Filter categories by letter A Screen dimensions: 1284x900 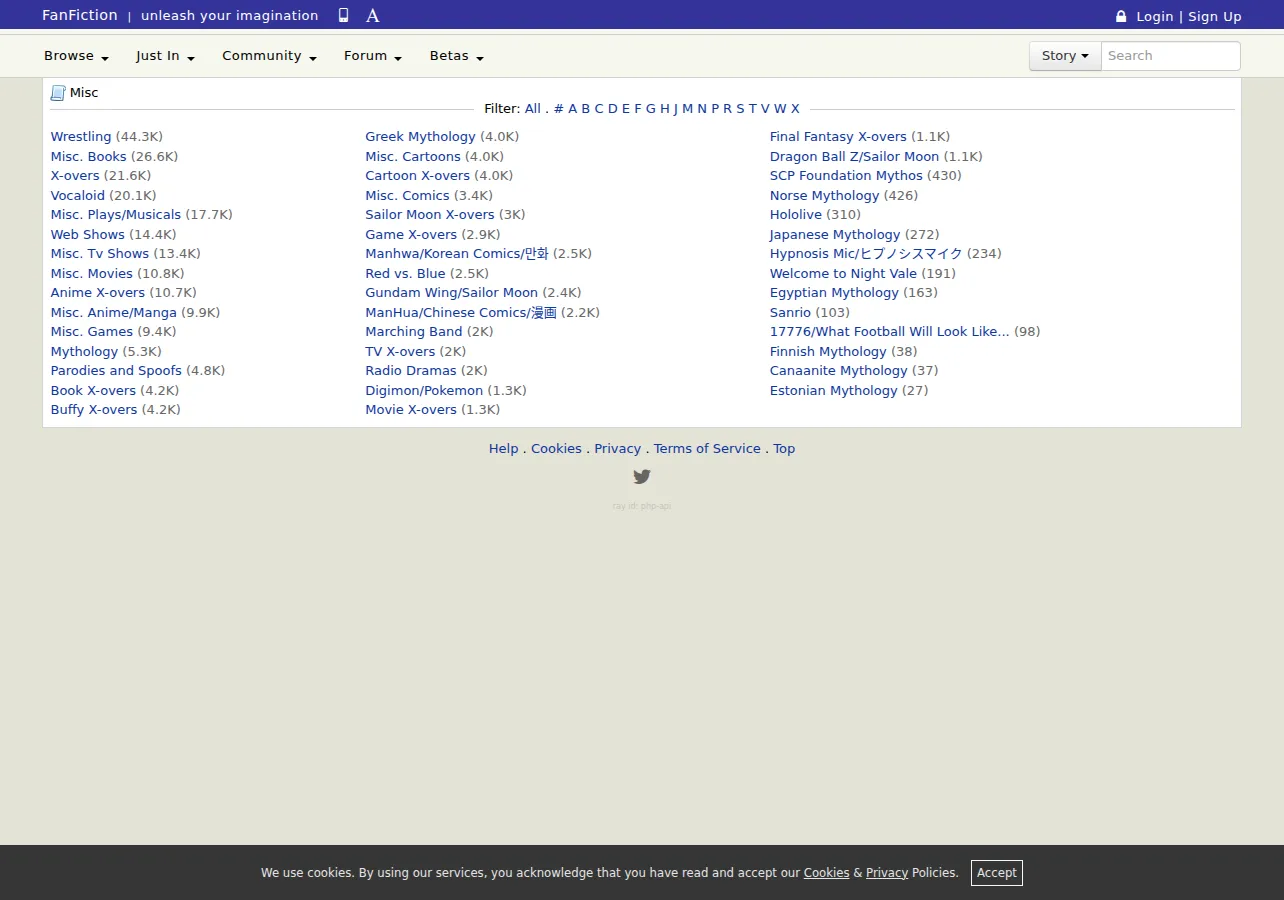click(x=573, y=109)
